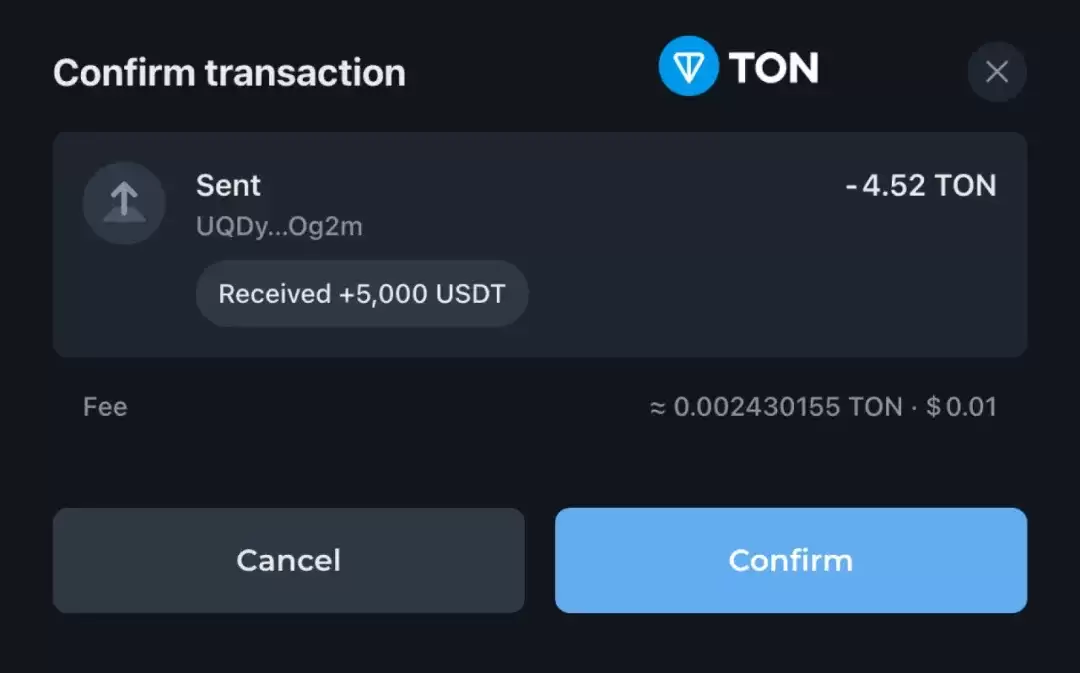
Task: Click the -4.52 TON sent amount
Action: pos(920,185)
